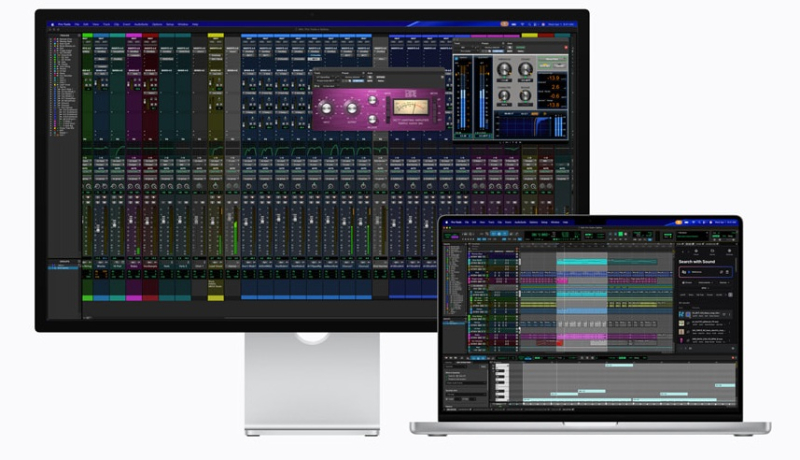Click the highlighted cyan clip on the top laptop track
Viewport: 800px width, 460px height.
pyautogui.click(x=581, y=261)
